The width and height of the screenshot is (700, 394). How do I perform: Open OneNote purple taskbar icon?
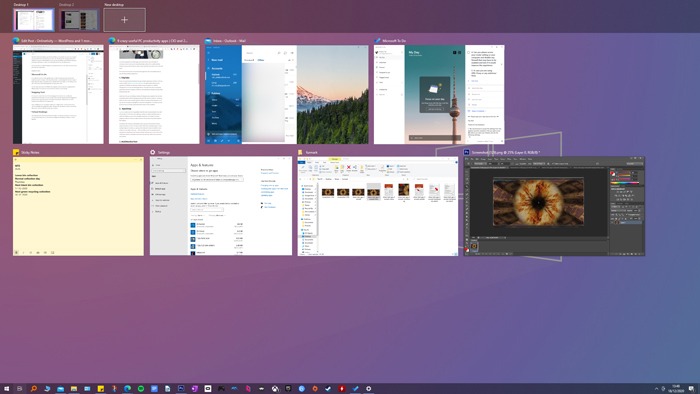(x=195, y=389)
